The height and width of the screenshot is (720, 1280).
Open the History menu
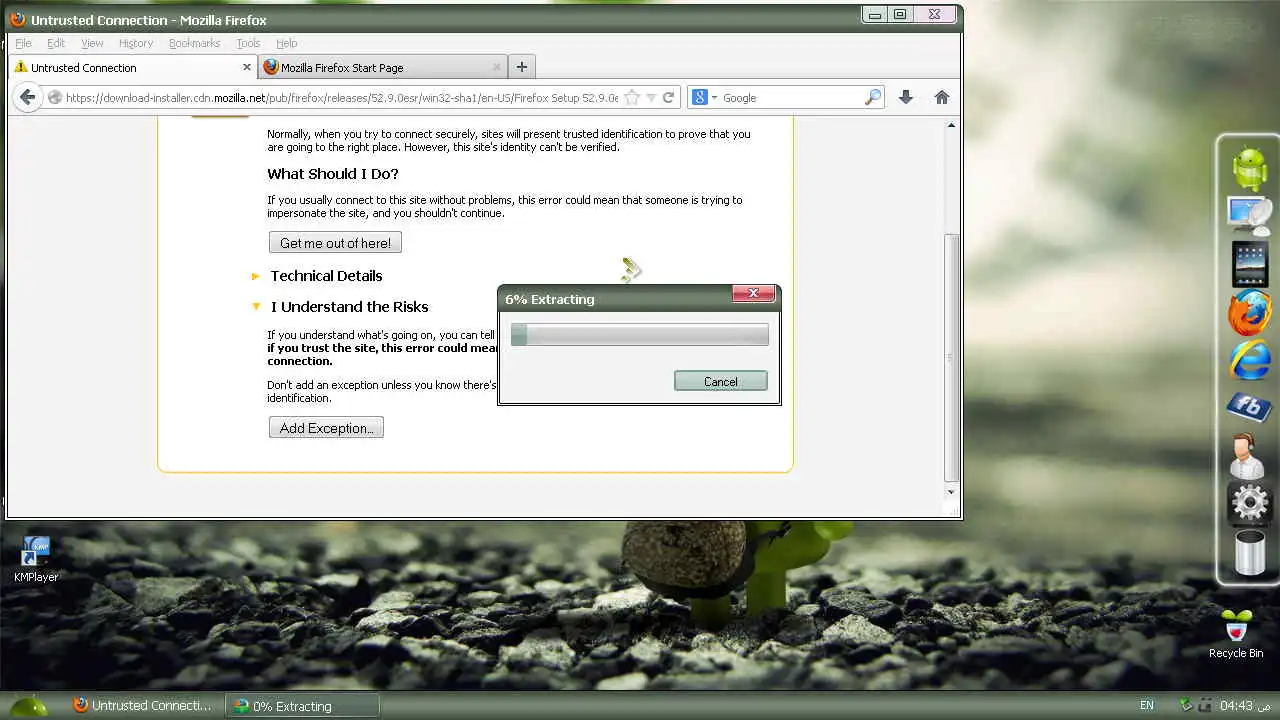pos(136,43)
